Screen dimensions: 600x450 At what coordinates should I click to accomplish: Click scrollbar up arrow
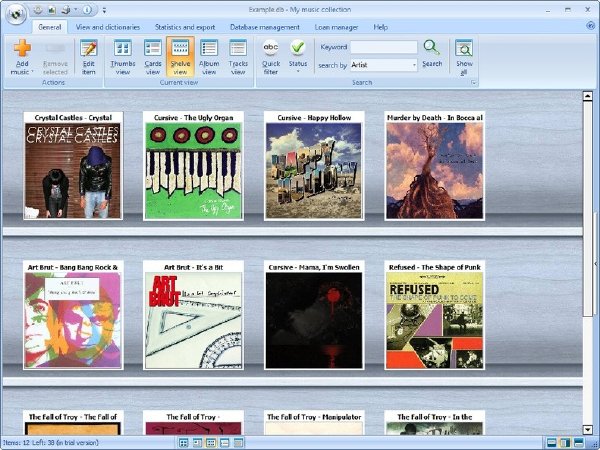click(587, 96)
